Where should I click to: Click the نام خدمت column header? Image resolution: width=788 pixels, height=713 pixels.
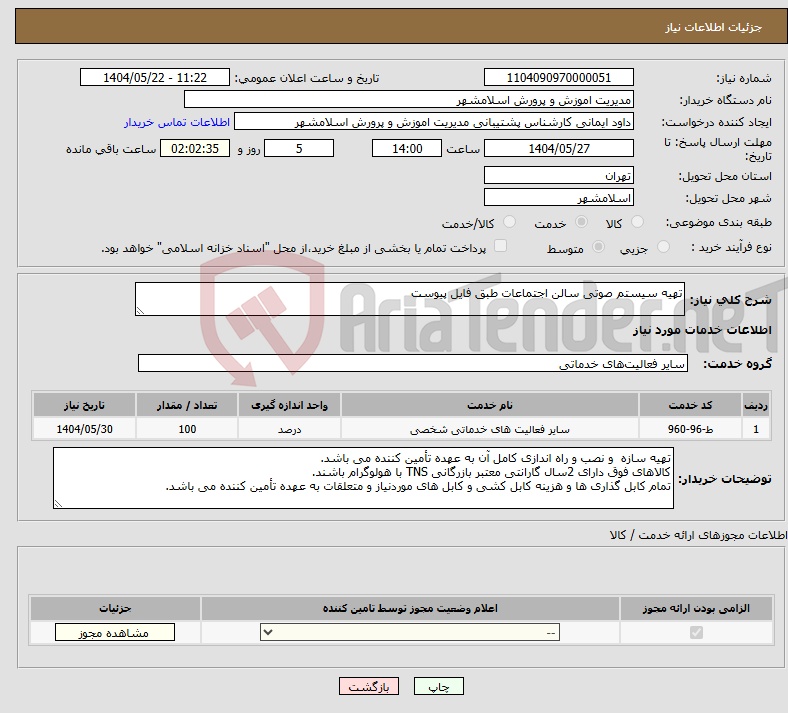pyautogui.click(x=489, y=405)
